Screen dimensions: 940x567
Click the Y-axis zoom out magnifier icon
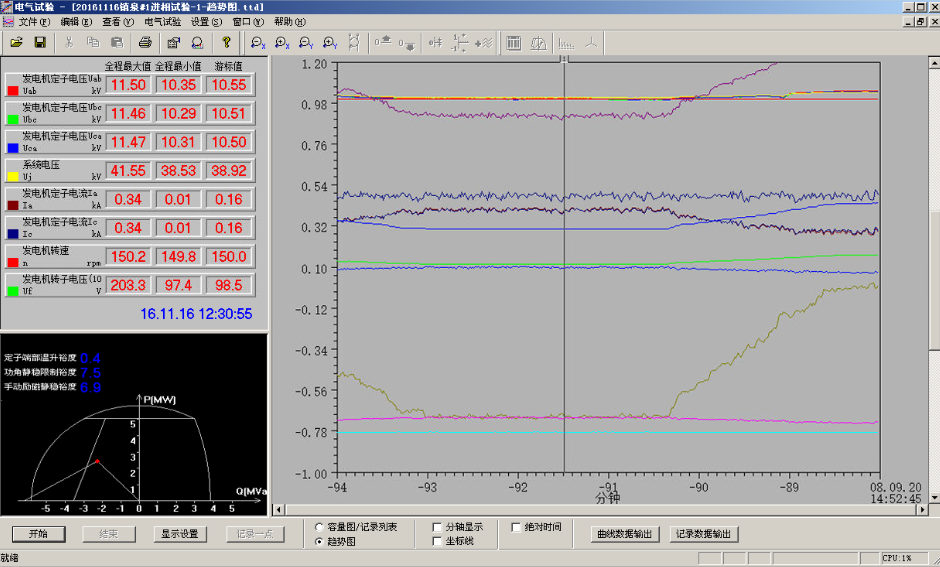tap(306, 43)
